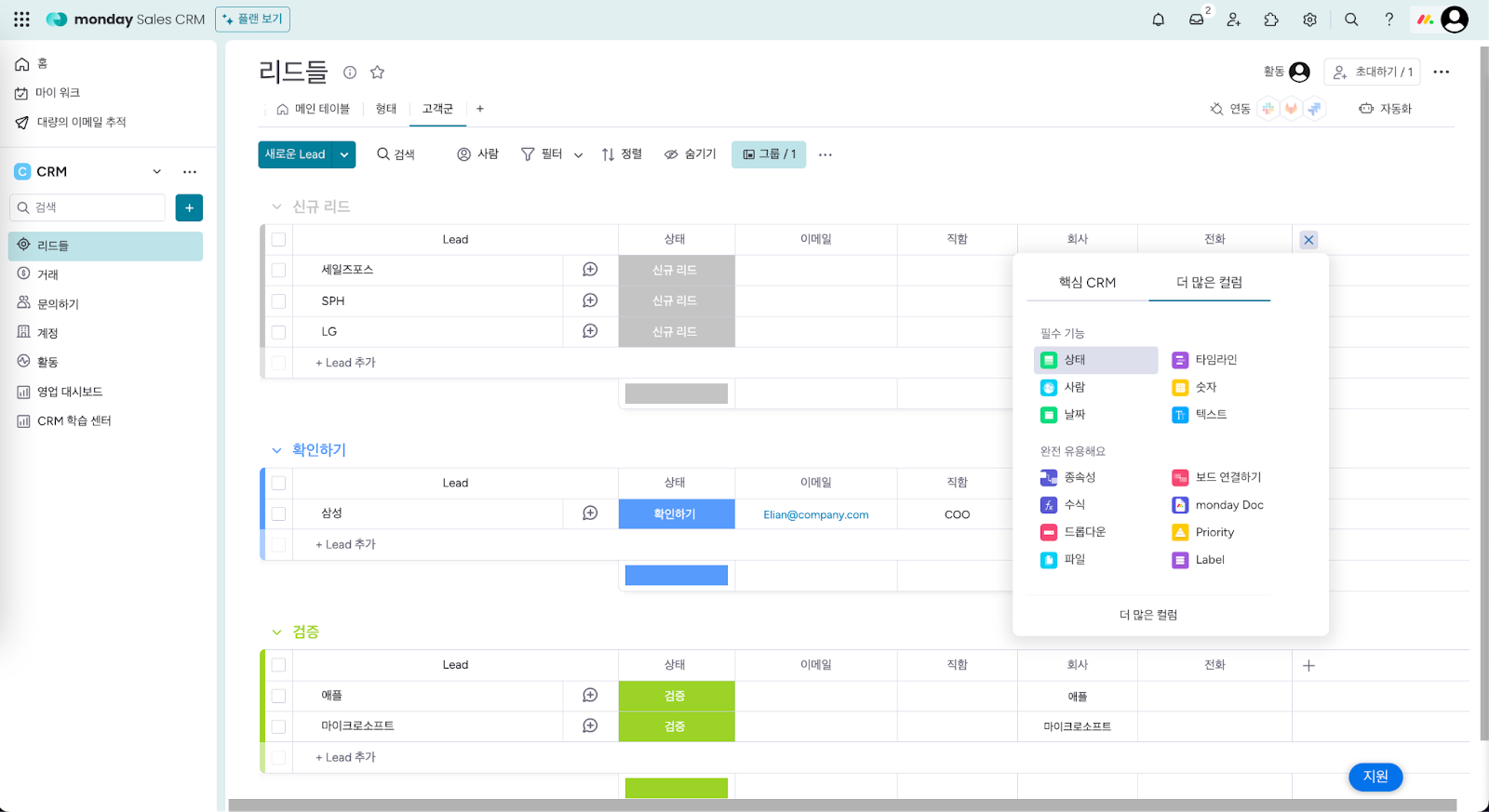Select all leads in 신규 리드 group

(x=278, y=240)
